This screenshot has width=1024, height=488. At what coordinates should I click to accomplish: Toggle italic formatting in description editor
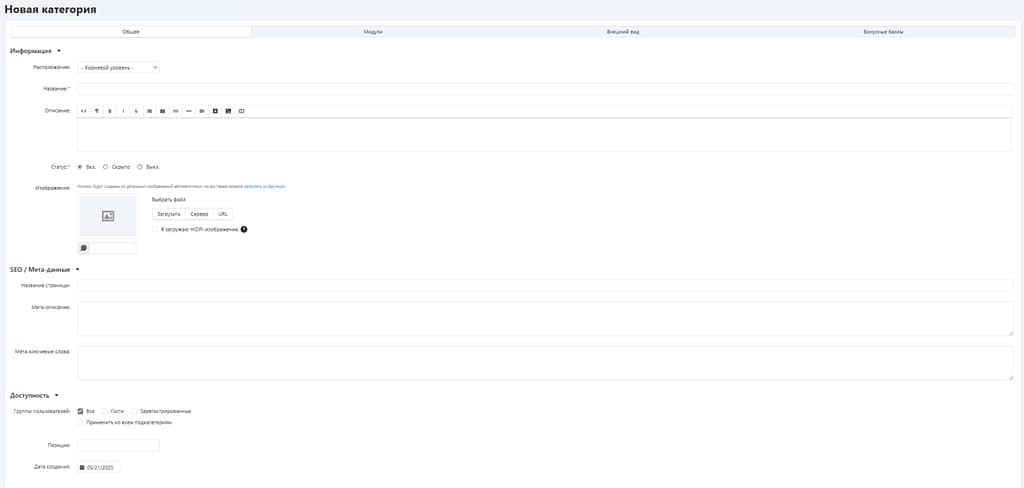(x=123, y=111)
